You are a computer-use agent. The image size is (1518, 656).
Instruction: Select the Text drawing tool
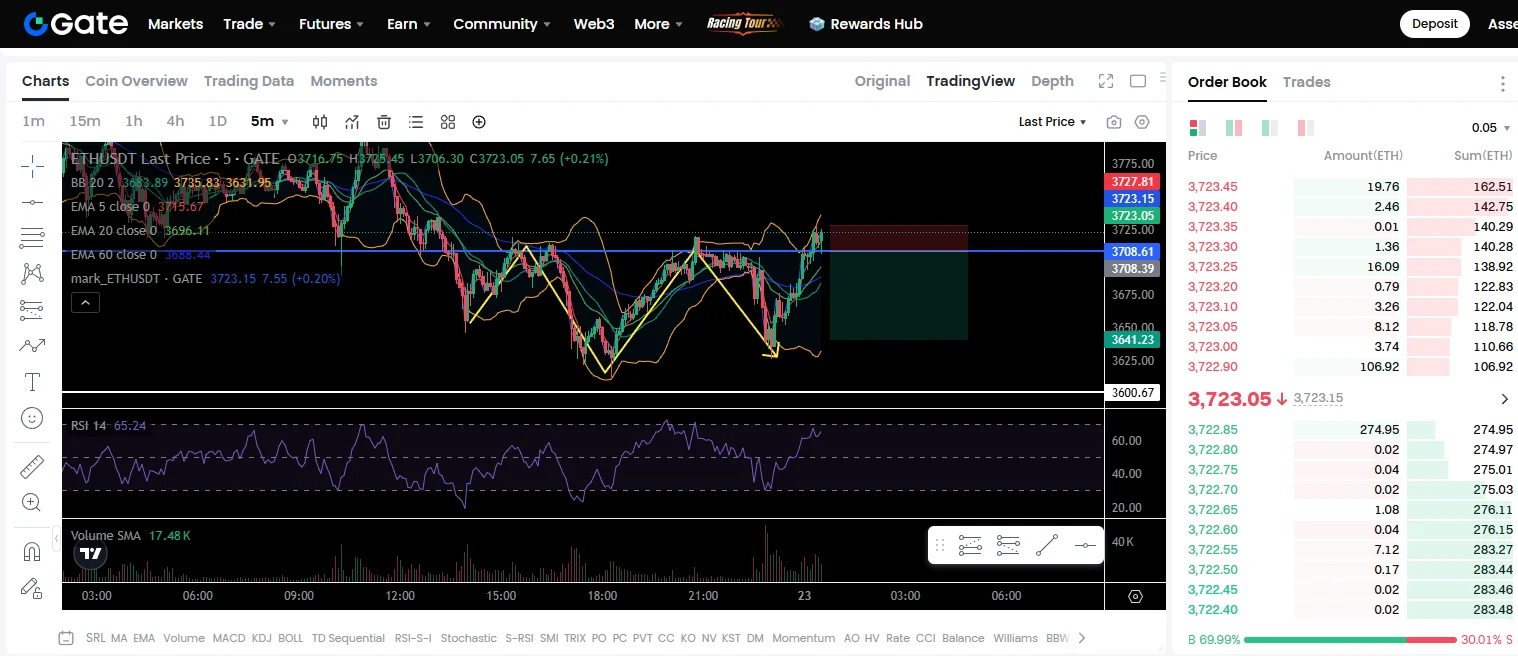click(x=32, y=382)
